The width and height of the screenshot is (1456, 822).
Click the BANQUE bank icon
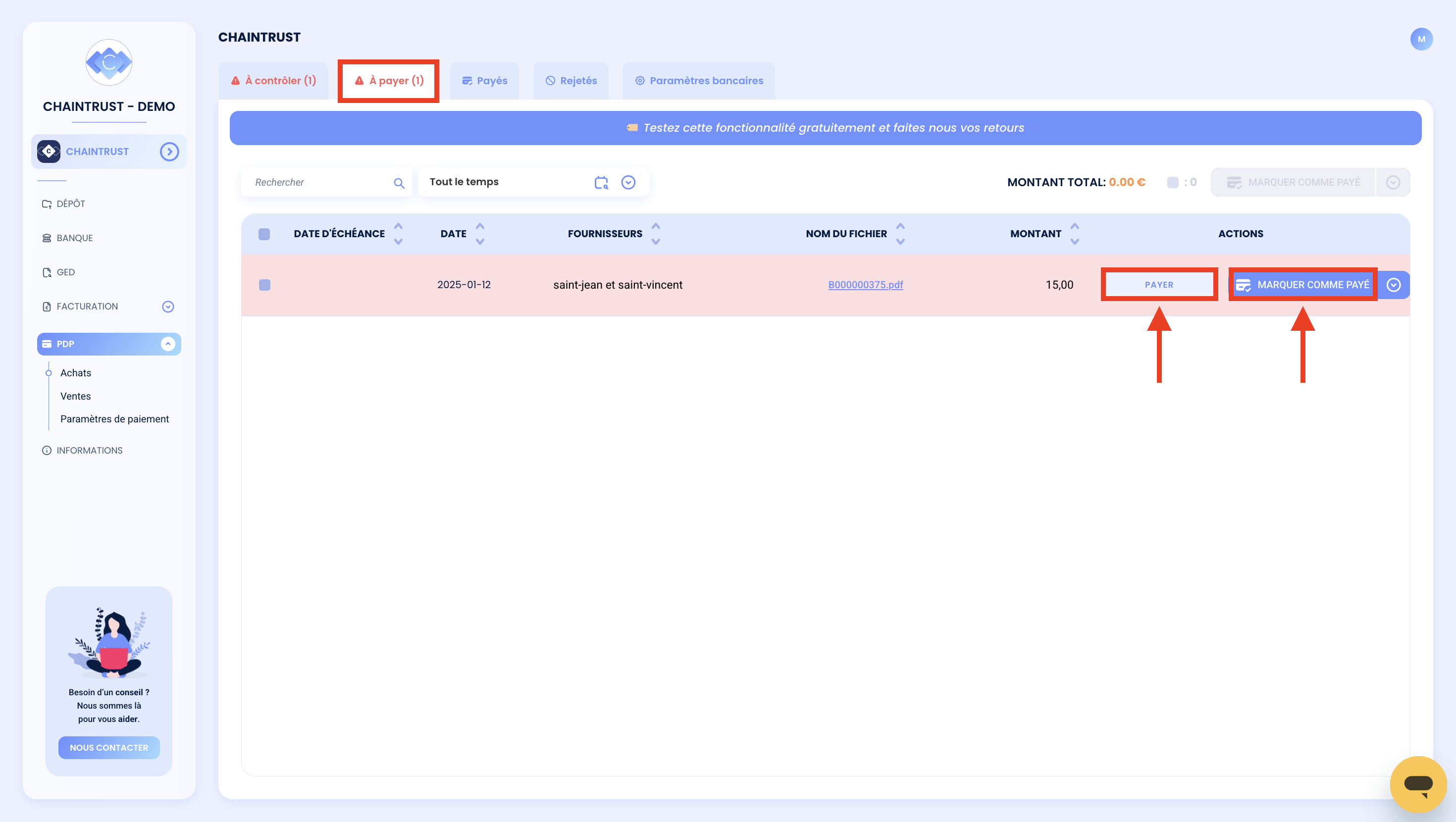click(x=47, y=238)
